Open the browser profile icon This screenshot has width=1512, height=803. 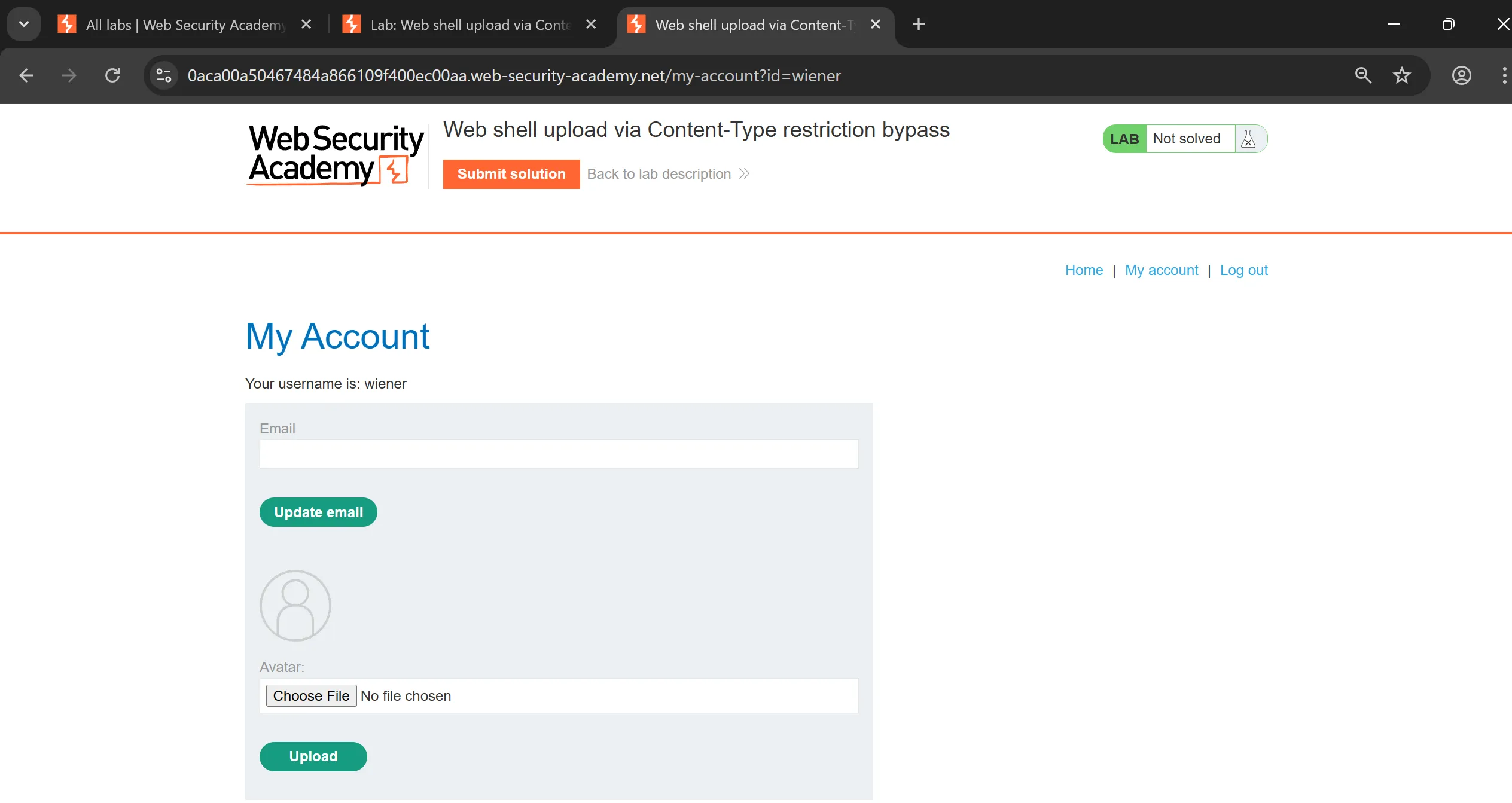tap(1461, 75)
